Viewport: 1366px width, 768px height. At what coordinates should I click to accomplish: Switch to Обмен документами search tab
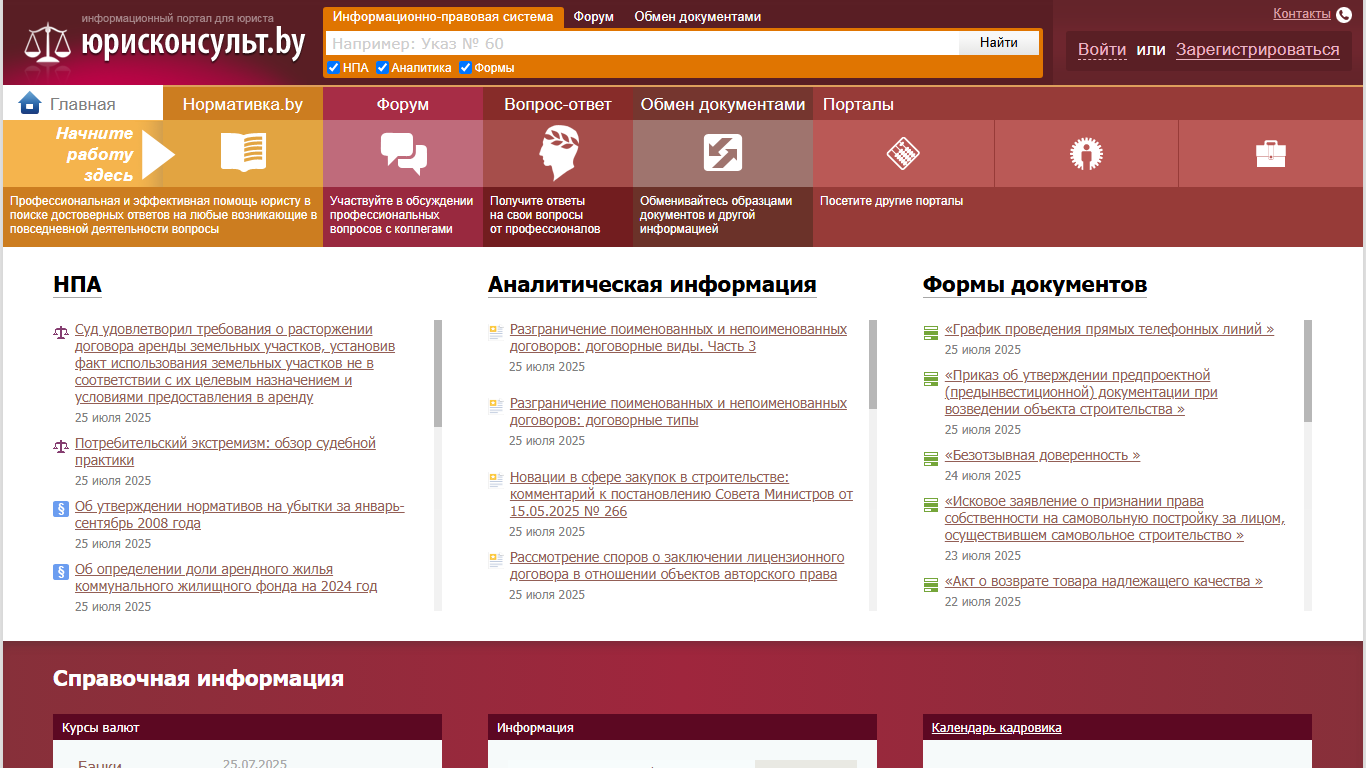[698, 17]
